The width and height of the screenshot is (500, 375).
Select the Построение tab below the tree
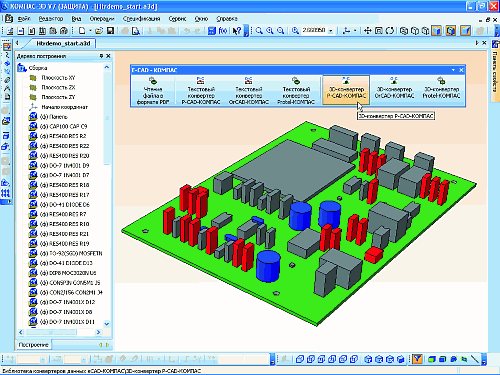[x=33, y=345]
